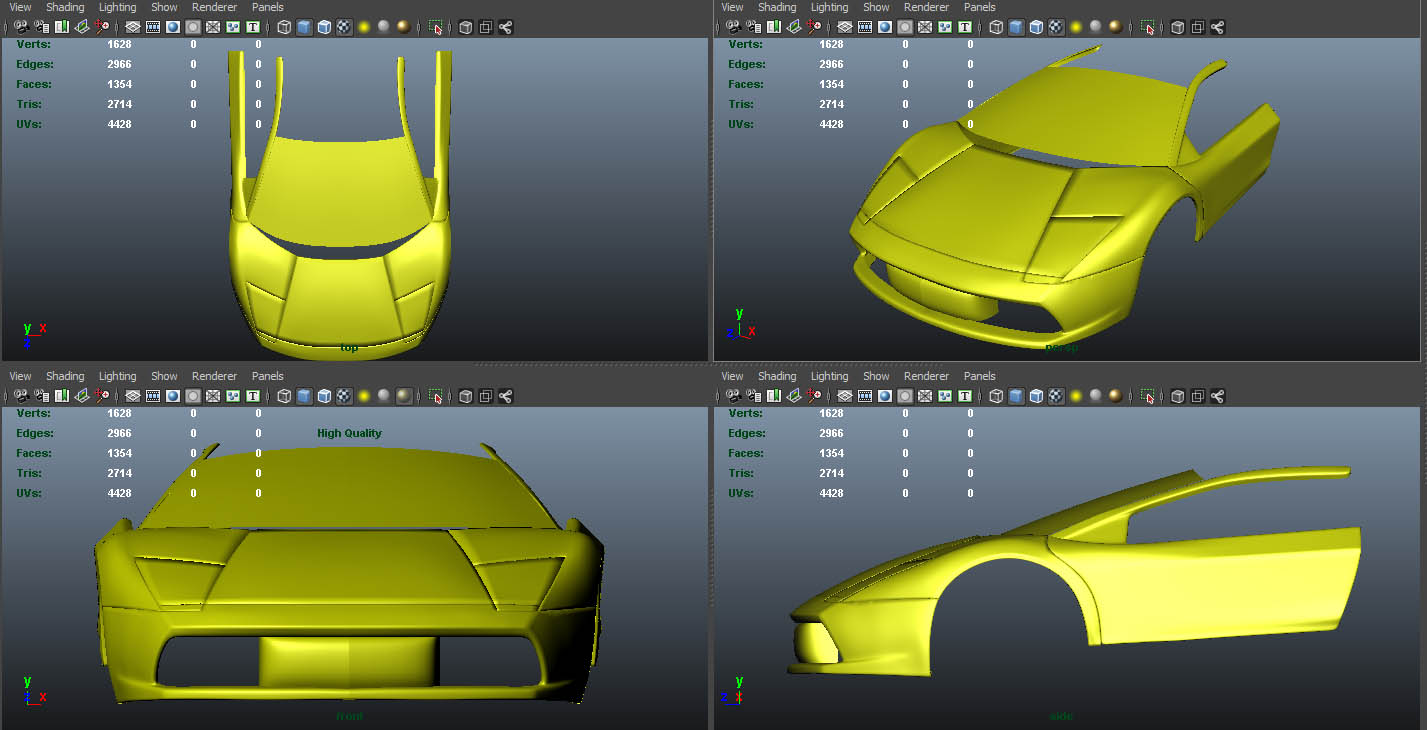Toggle Field Chart icon in persp panel
This screenshot has width=1427, height=730.
[x=925, y=27]
